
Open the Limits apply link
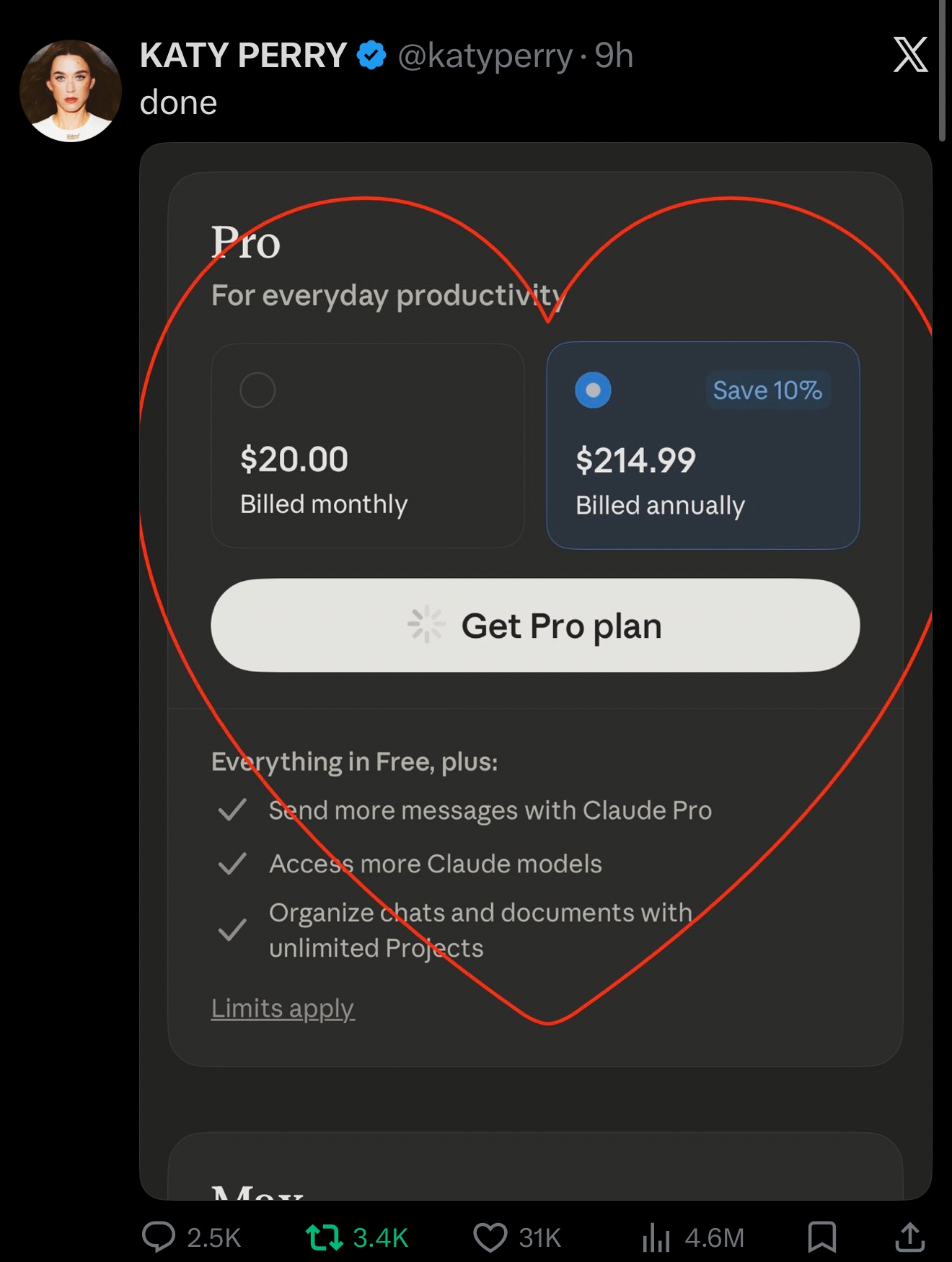[283, 1008]
